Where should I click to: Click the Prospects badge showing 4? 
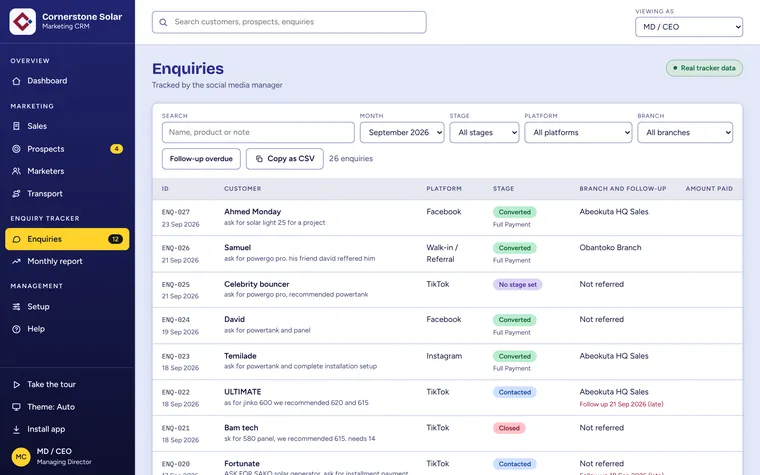coord(116,149)
